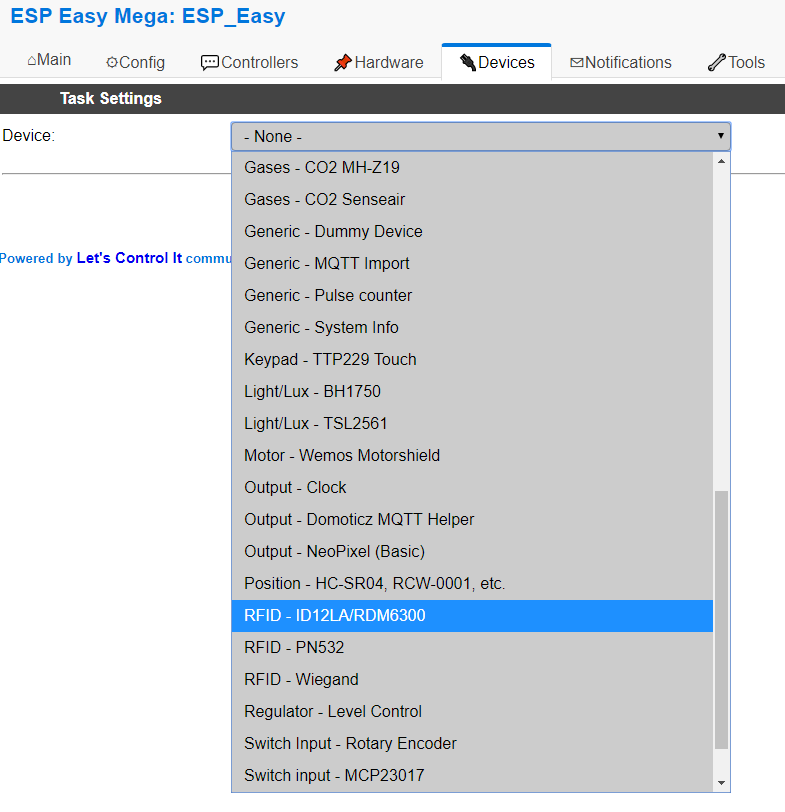The image size is (785, 812).
Task: Switch to the Config tab
Action: coord(135,62)
